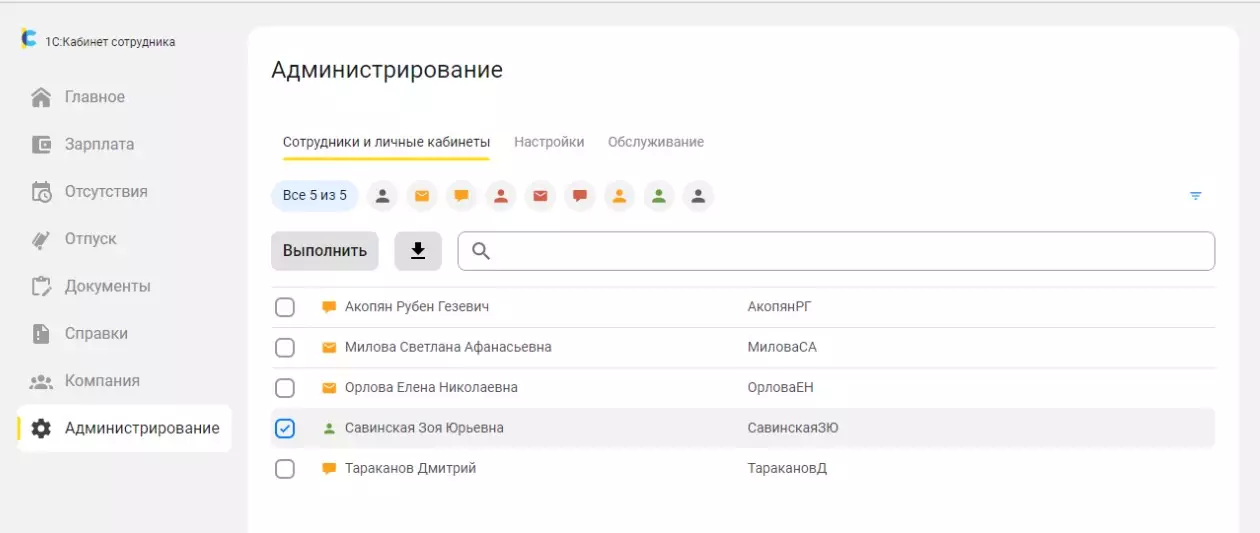
Task: Click the login СавинскаяЗЮ
Action: 793,428
